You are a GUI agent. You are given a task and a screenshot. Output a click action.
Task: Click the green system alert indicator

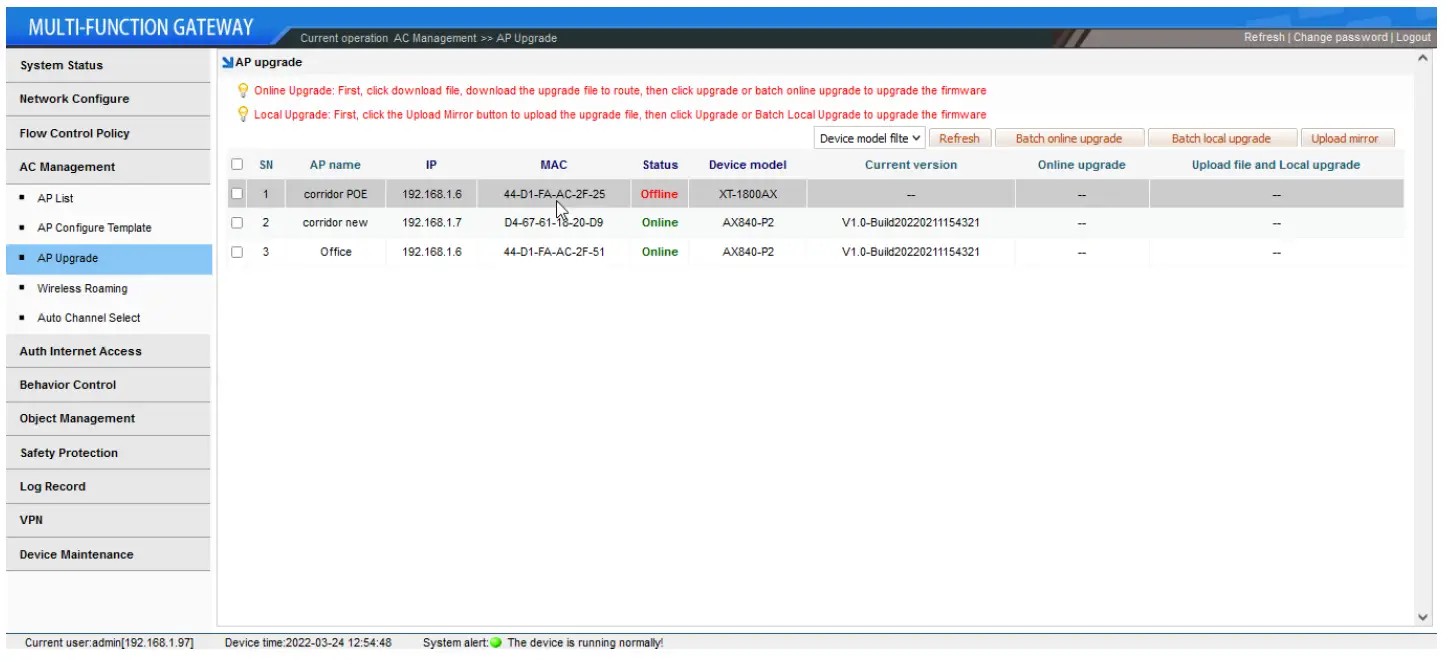click(496, 643)
